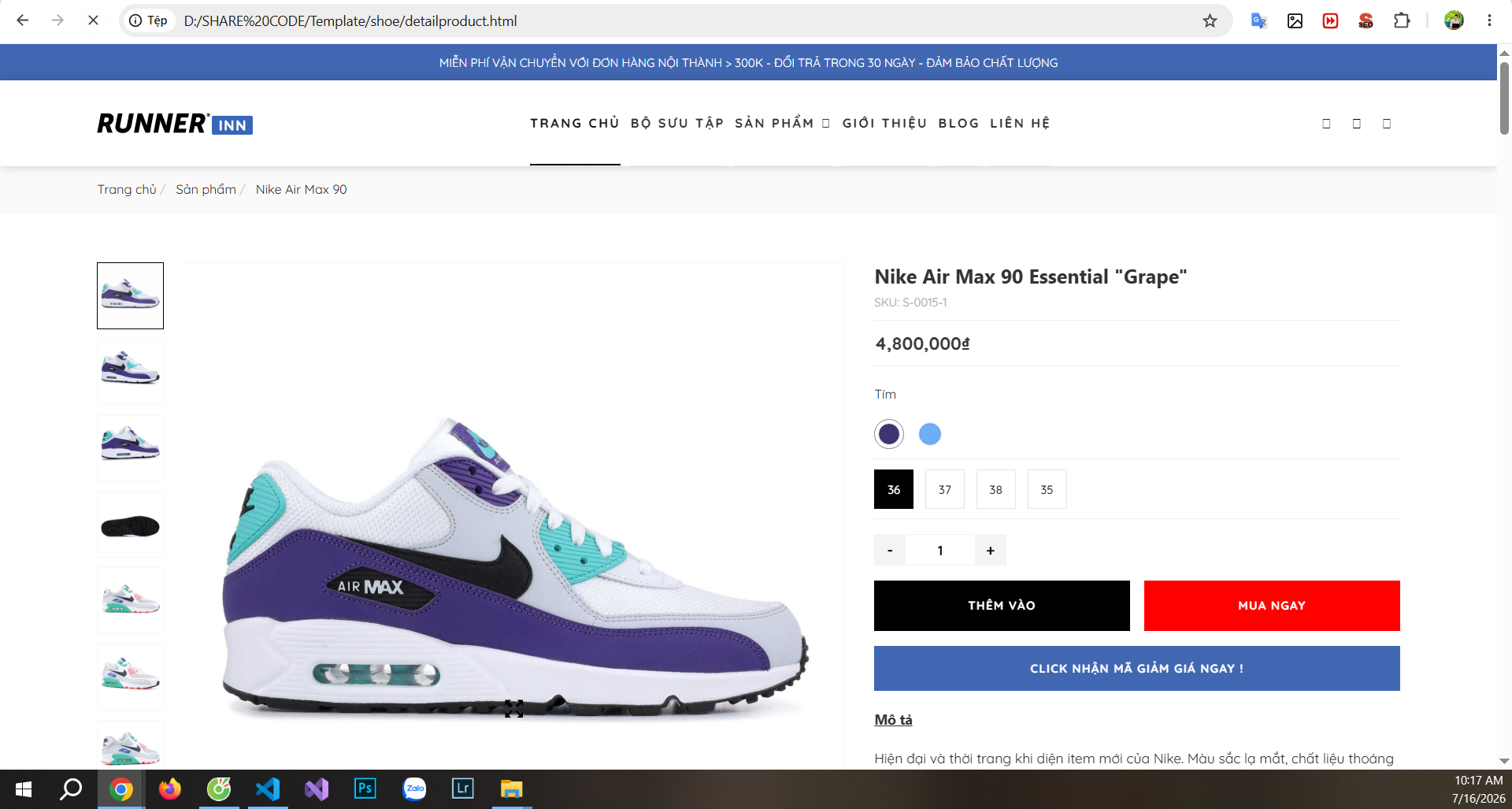
Task: Click the red MUA NGAY button
Action: point(1272,606)
